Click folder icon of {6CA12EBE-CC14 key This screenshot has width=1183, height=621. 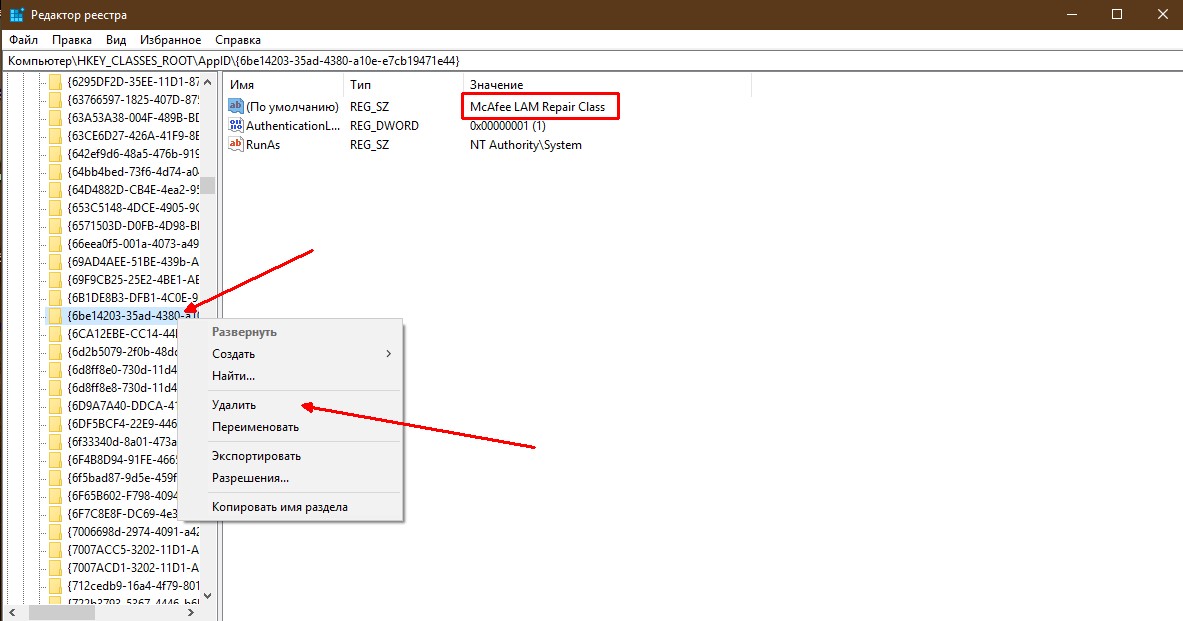pyautogui.click(x=55, y=334)
